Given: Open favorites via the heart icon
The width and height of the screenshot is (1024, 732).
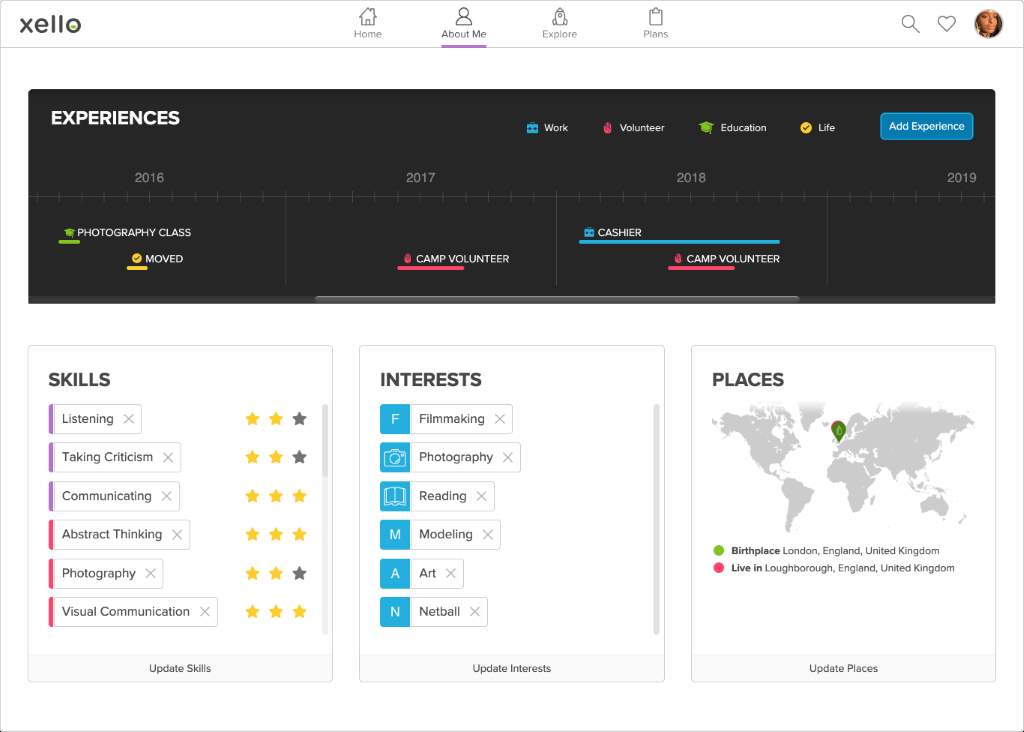Looking at the screenshot, I should 946,23.
